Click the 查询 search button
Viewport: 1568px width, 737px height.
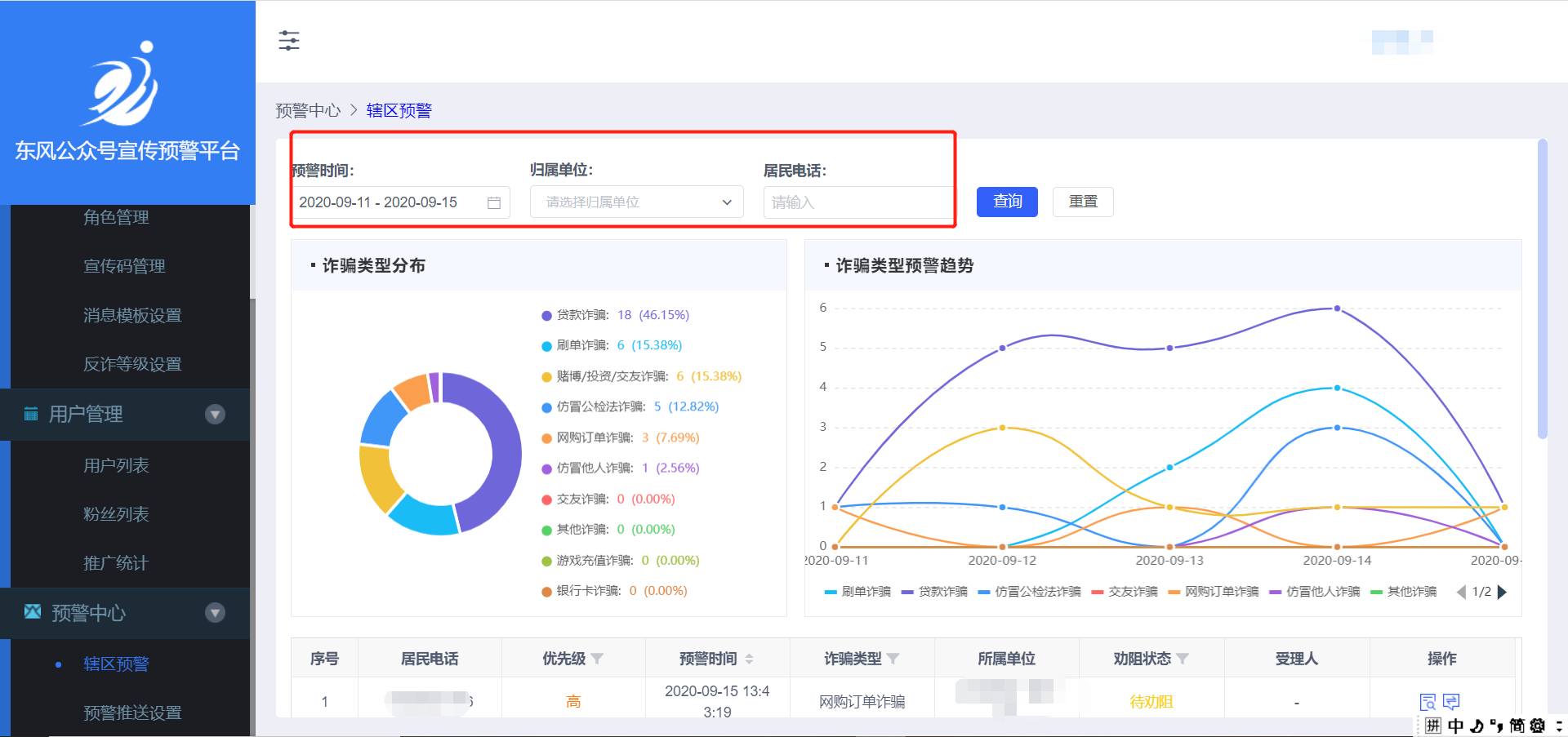pyautogui.click(x=1008, y=202)
